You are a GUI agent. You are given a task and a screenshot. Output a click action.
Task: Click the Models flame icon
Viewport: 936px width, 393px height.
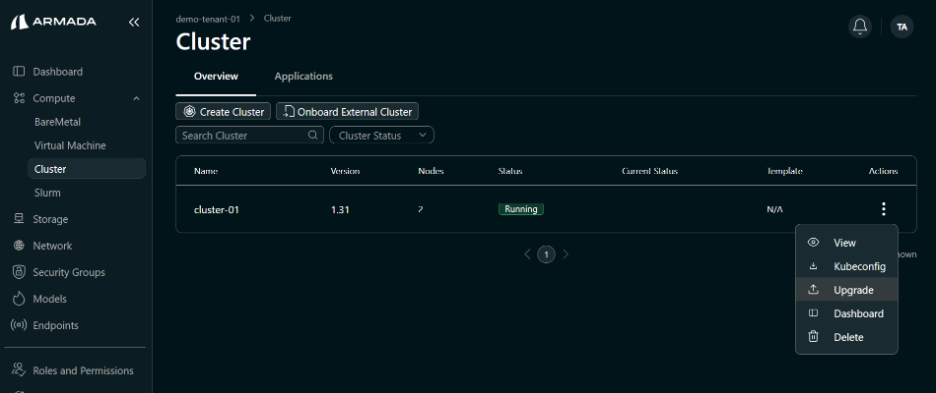coord(19,299)
